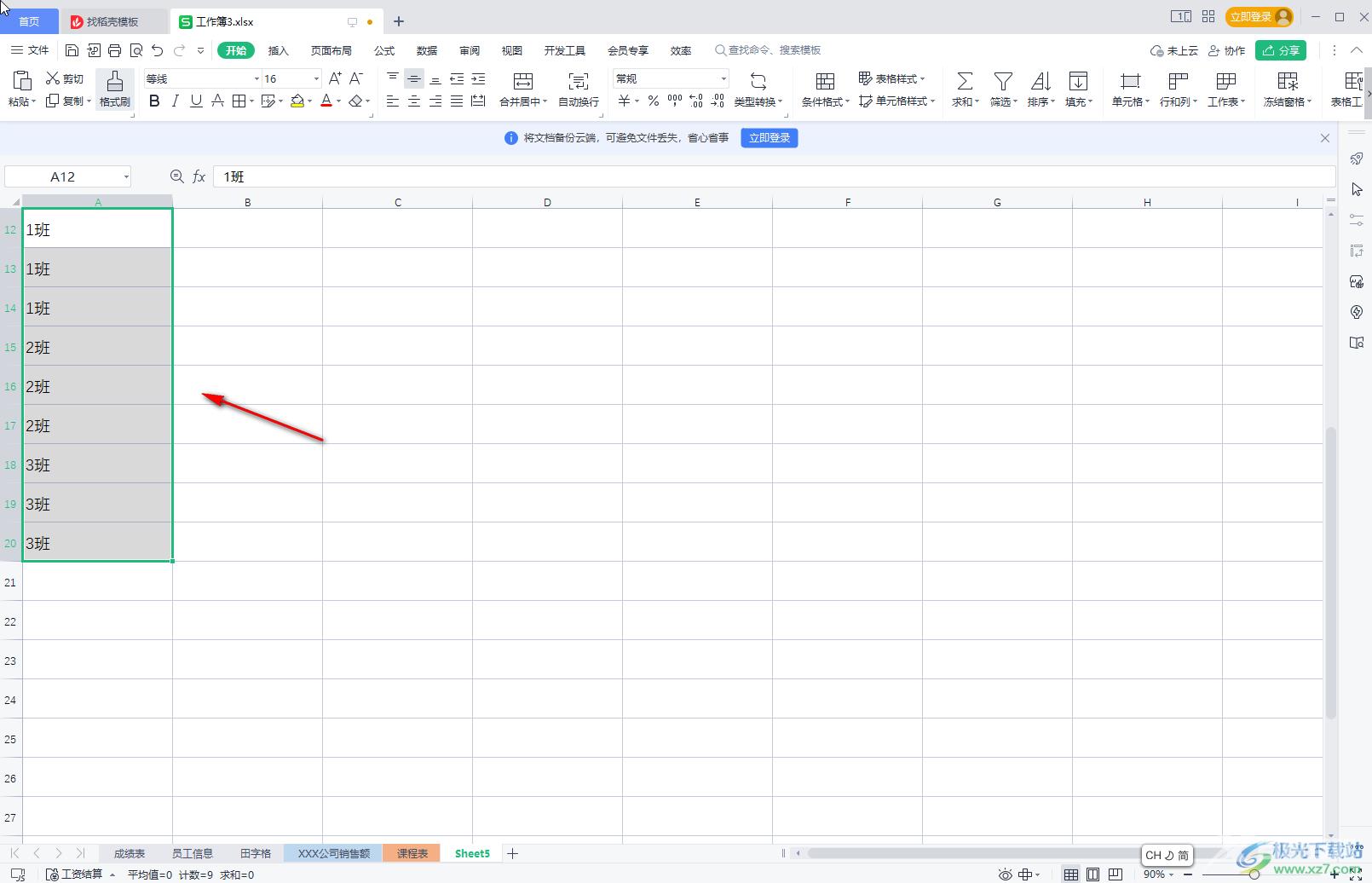Switch to normal grid view in status bar
This screenshot has width=1372, height=883.
tap(1070, 874)
